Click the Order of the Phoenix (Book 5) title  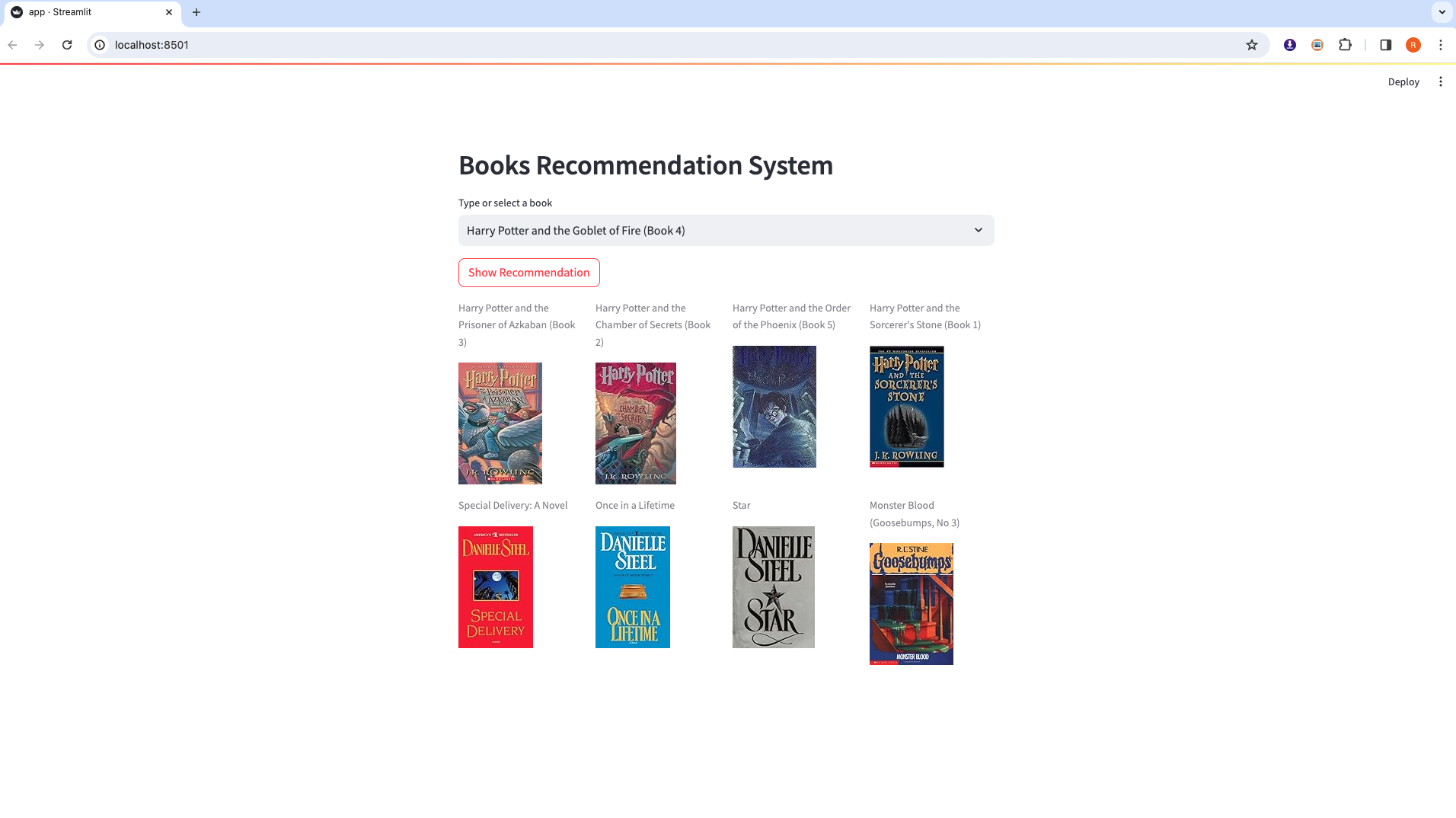tap(791, 316)
